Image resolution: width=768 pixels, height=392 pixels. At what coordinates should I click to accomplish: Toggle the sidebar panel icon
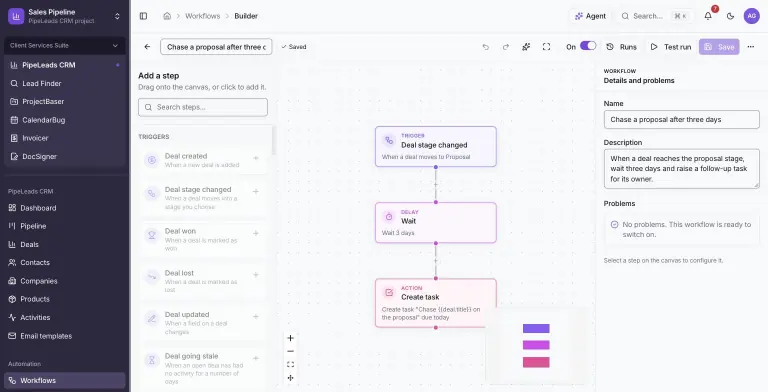[x=144, y=16]
